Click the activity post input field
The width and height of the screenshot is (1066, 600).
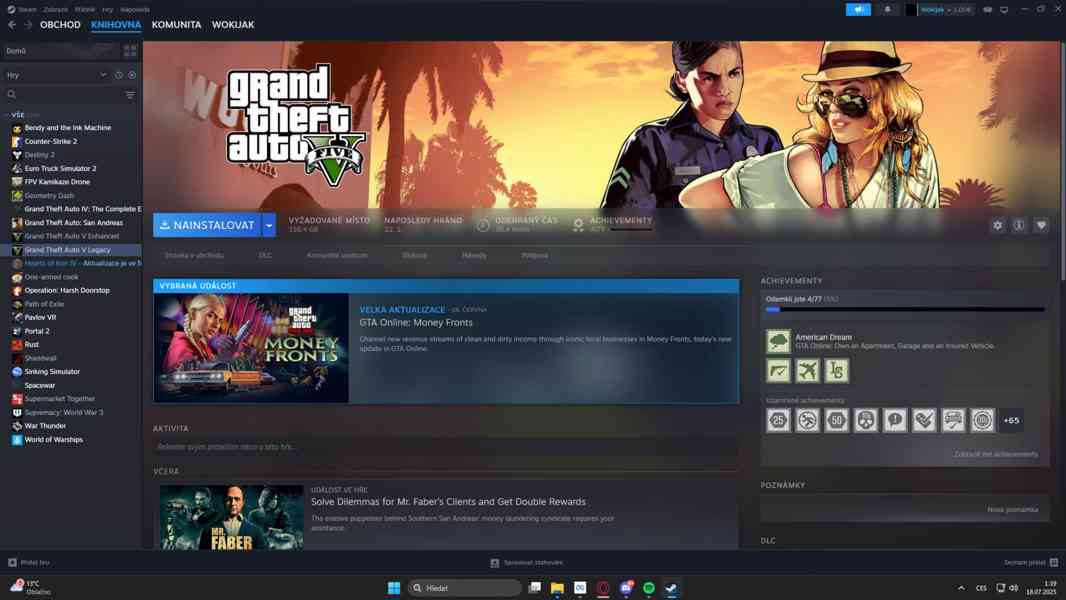(445, 447)
